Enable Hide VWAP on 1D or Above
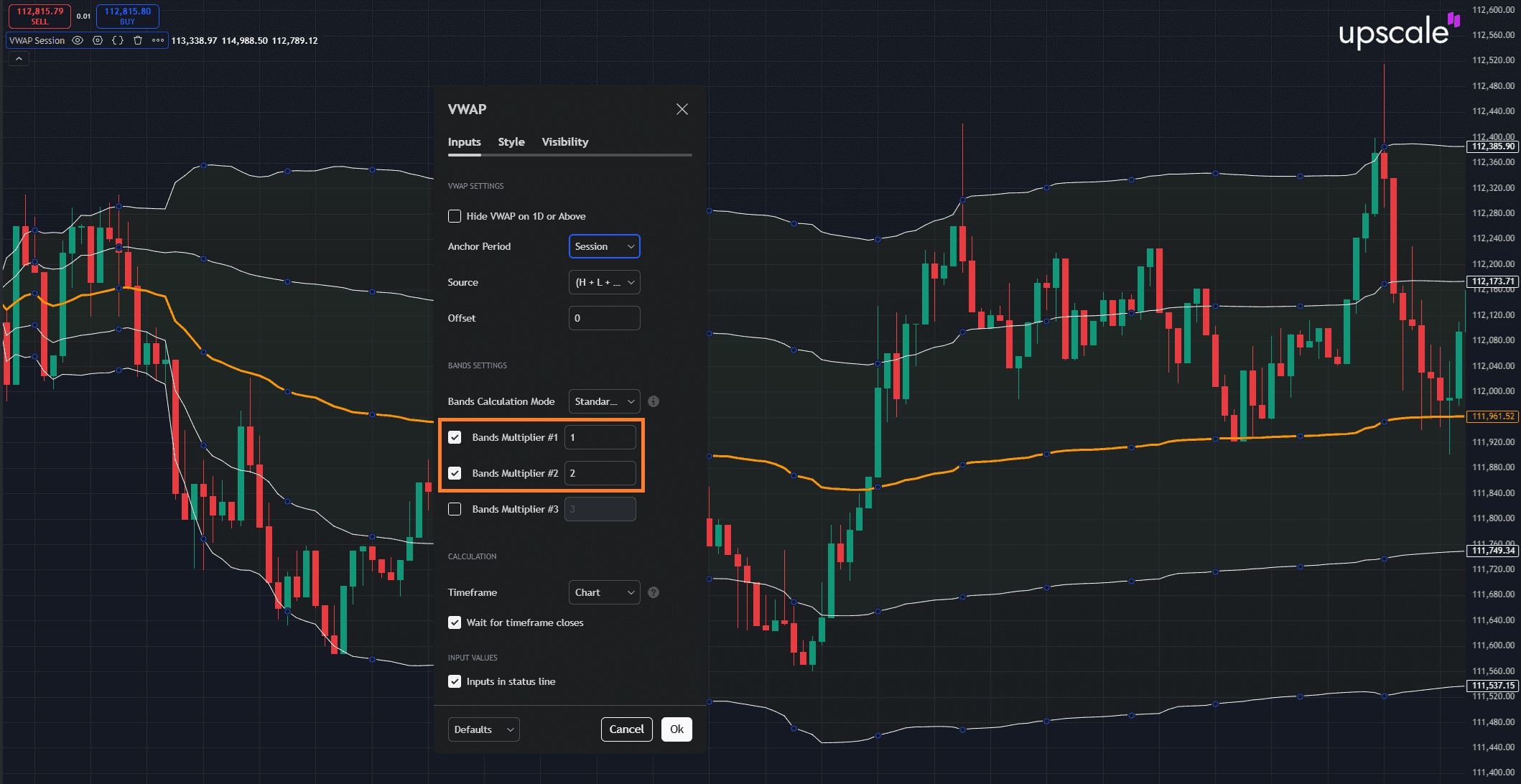The image size is (1521, 784). coord(455,216)
